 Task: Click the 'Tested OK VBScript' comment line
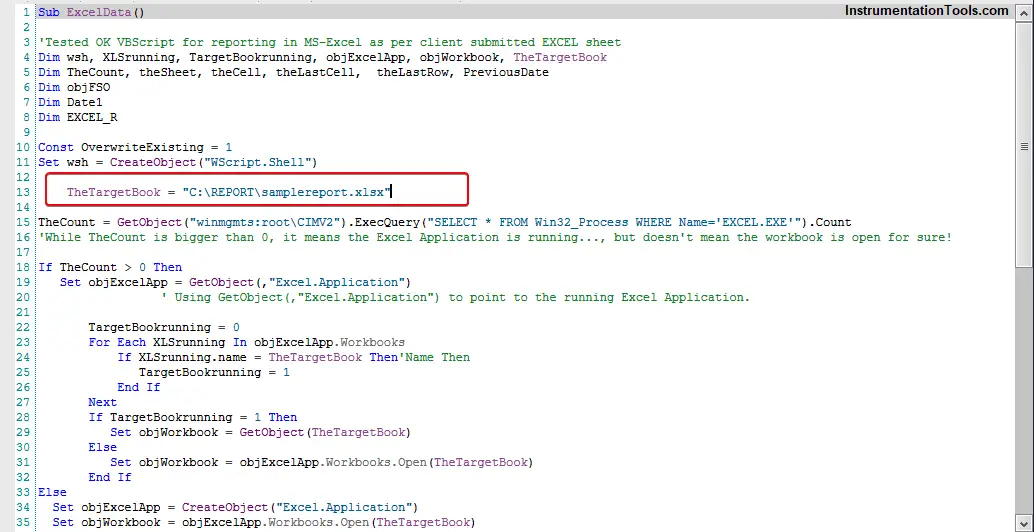(x=330, y=42)
